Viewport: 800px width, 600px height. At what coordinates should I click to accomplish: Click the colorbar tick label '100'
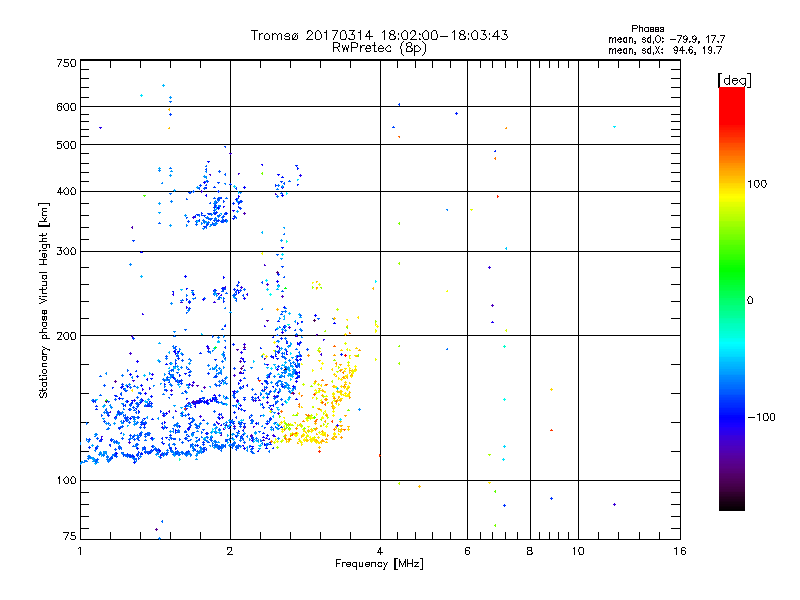757,184
